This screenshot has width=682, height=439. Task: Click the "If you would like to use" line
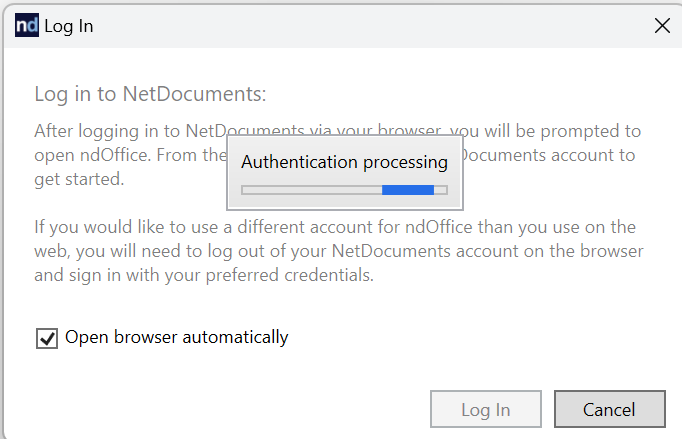335,227
